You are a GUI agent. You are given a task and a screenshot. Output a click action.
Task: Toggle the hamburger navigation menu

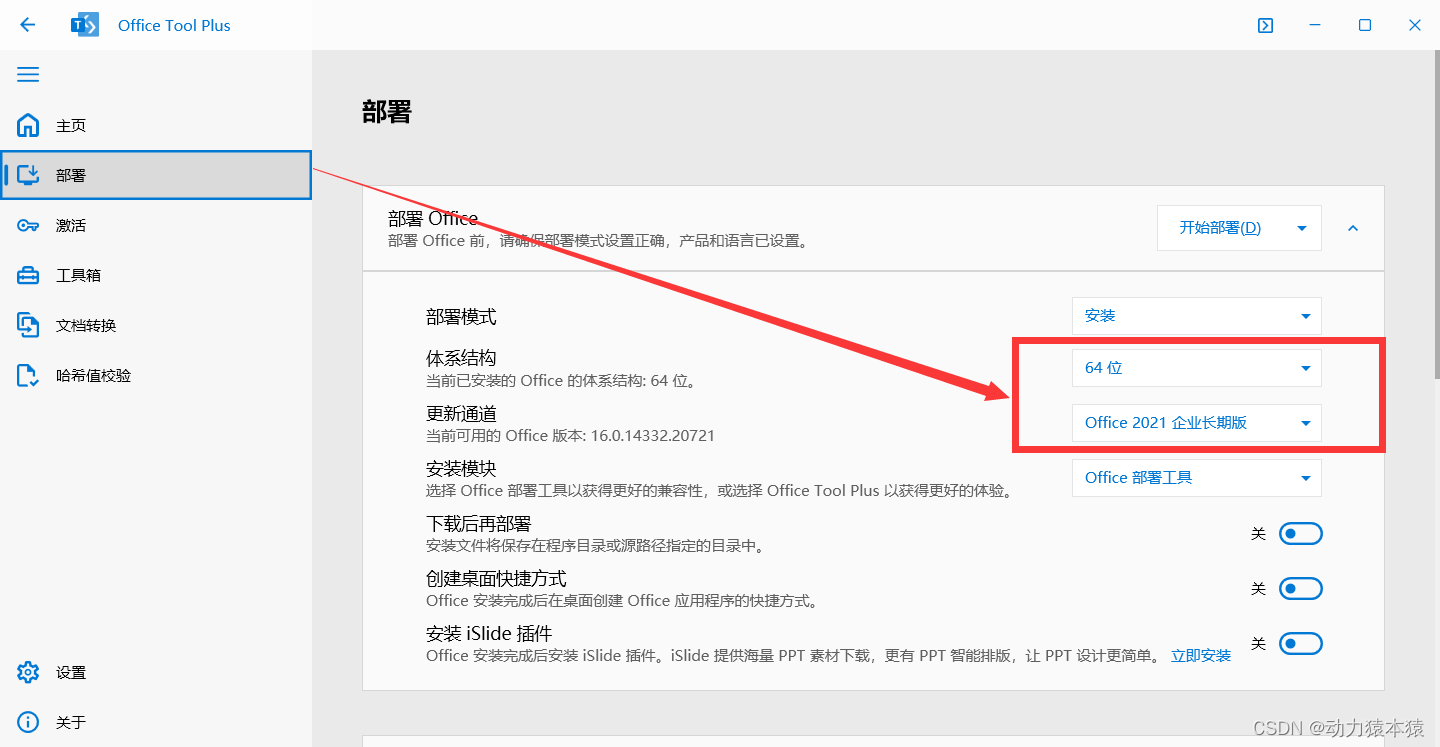pyautogui.click(x=28, y=75)
